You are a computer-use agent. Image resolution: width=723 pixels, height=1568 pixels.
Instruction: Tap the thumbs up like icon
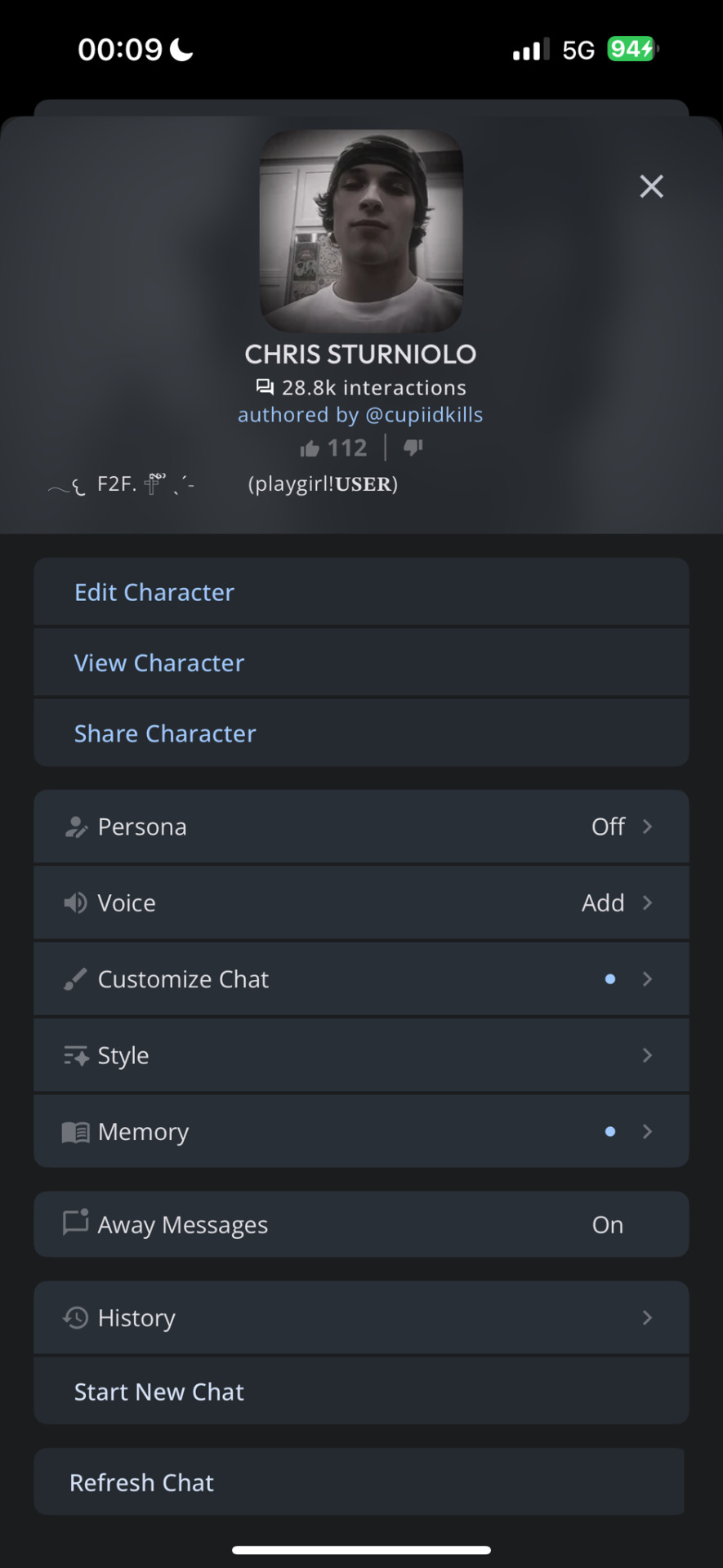coord(309,448)
